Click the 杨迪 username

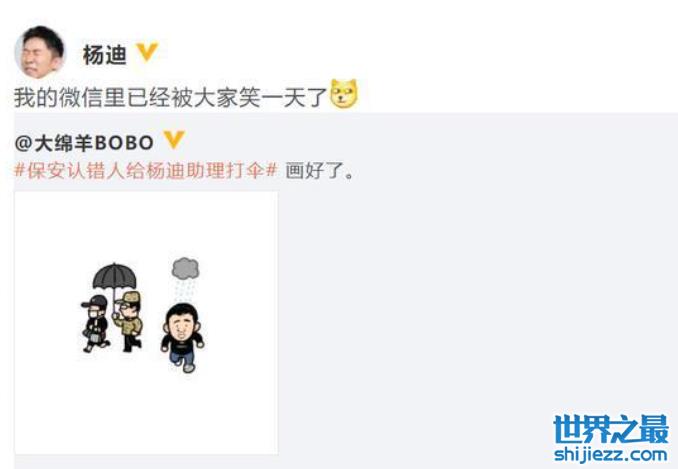[104, 55]
